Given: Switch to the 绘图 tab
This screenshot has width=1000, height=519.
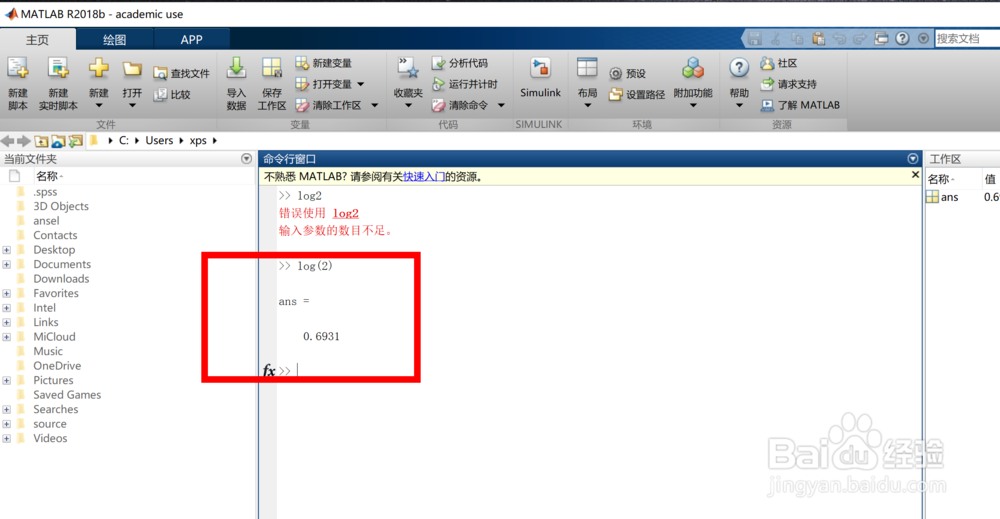Looking at the screenshot, I should (x=115, y=40).
